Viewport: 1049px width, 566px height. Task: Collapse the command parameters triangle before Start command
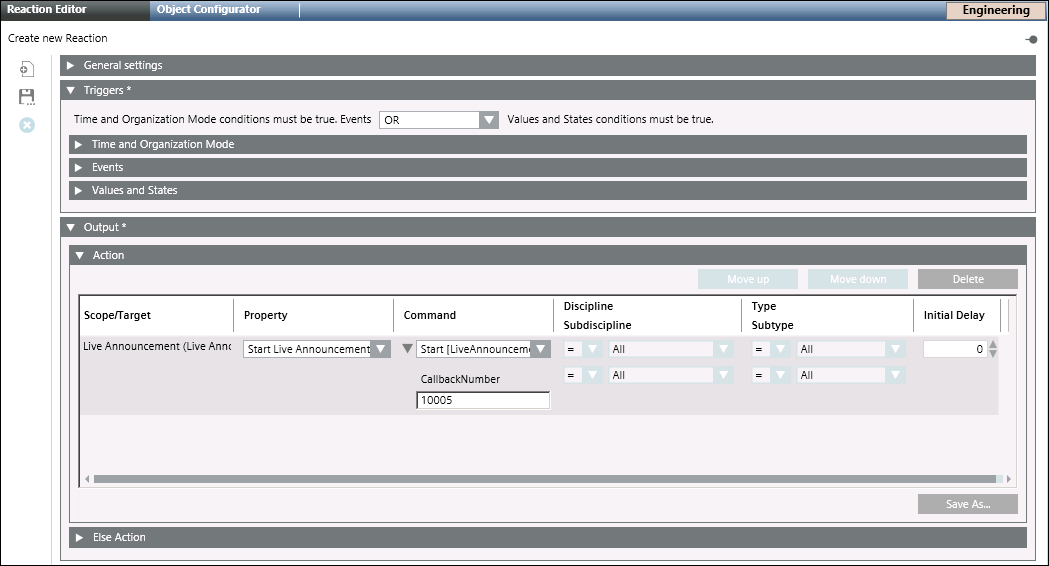(407, 349)
